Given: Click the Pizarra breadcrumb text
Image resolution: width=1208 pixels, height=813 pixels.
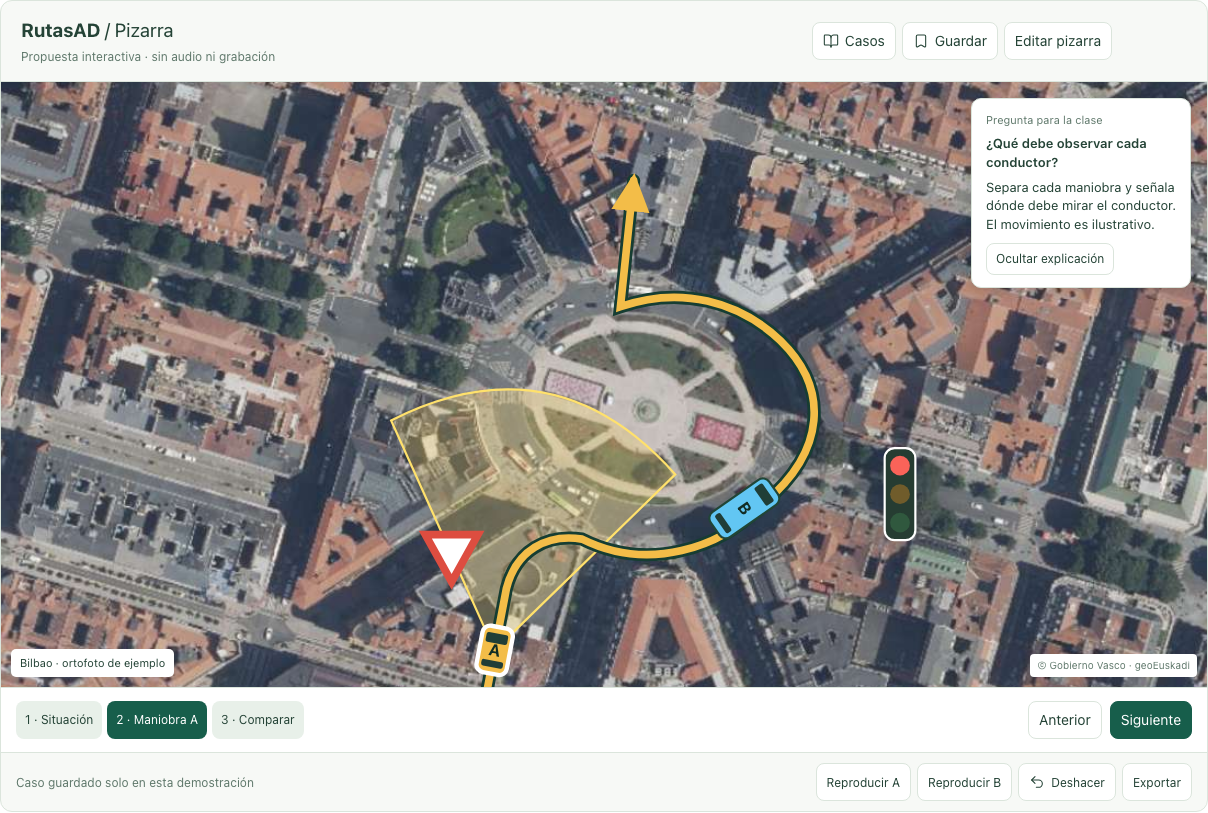Looking at the screenshot, I should pyautogui.click(x=144, y=32).
